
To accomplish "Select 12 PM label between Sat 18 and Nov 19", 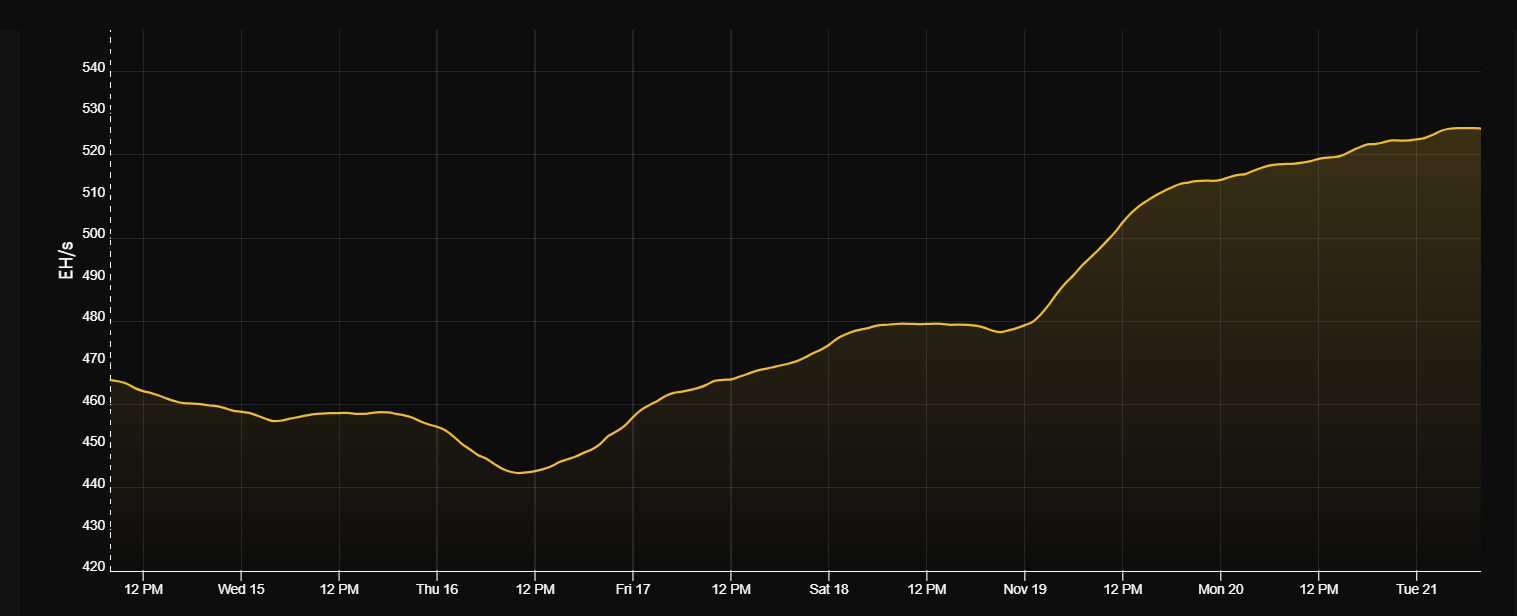I will coord(927,590).
